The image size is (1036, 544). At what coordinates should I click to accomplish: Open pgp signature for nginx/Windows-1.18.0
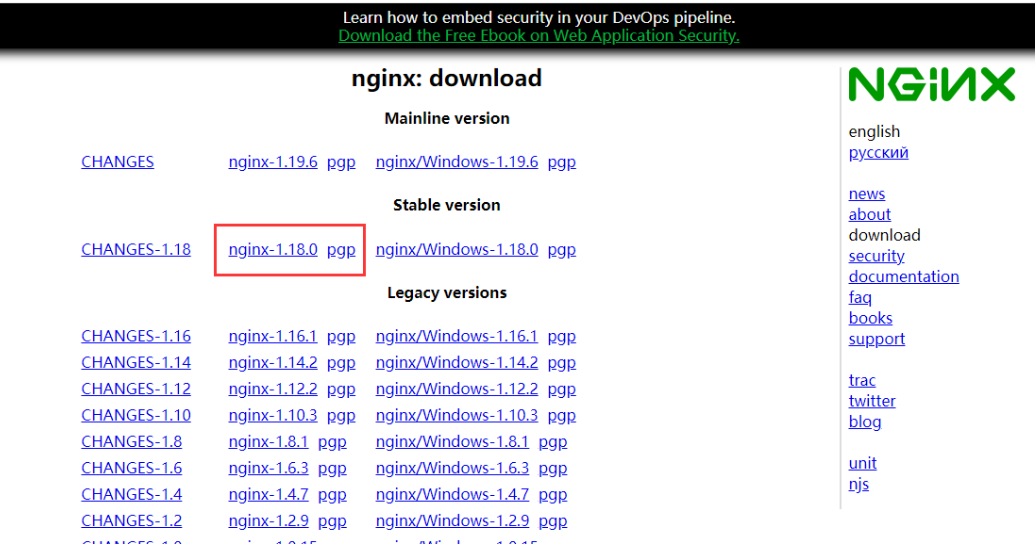(562, 250)
